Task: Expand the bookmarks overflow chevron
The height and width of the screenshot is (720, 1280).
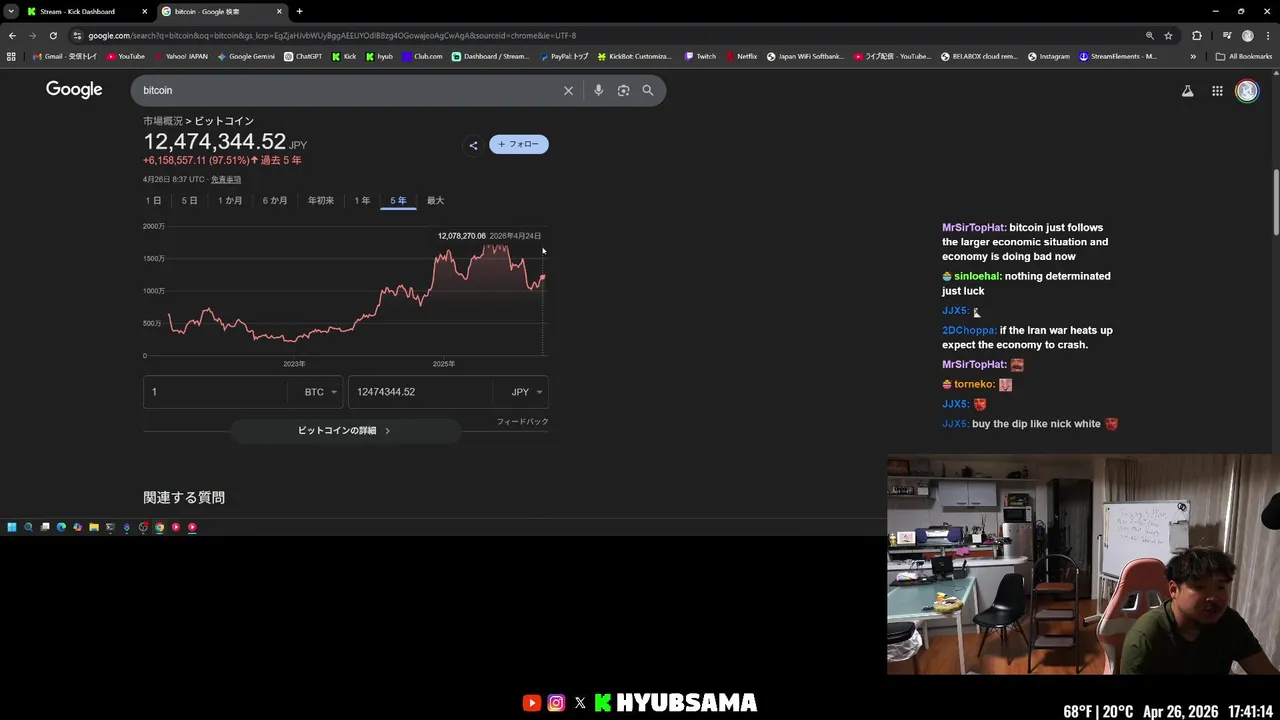Action: pyautogui.click(x=1193, y=56)
